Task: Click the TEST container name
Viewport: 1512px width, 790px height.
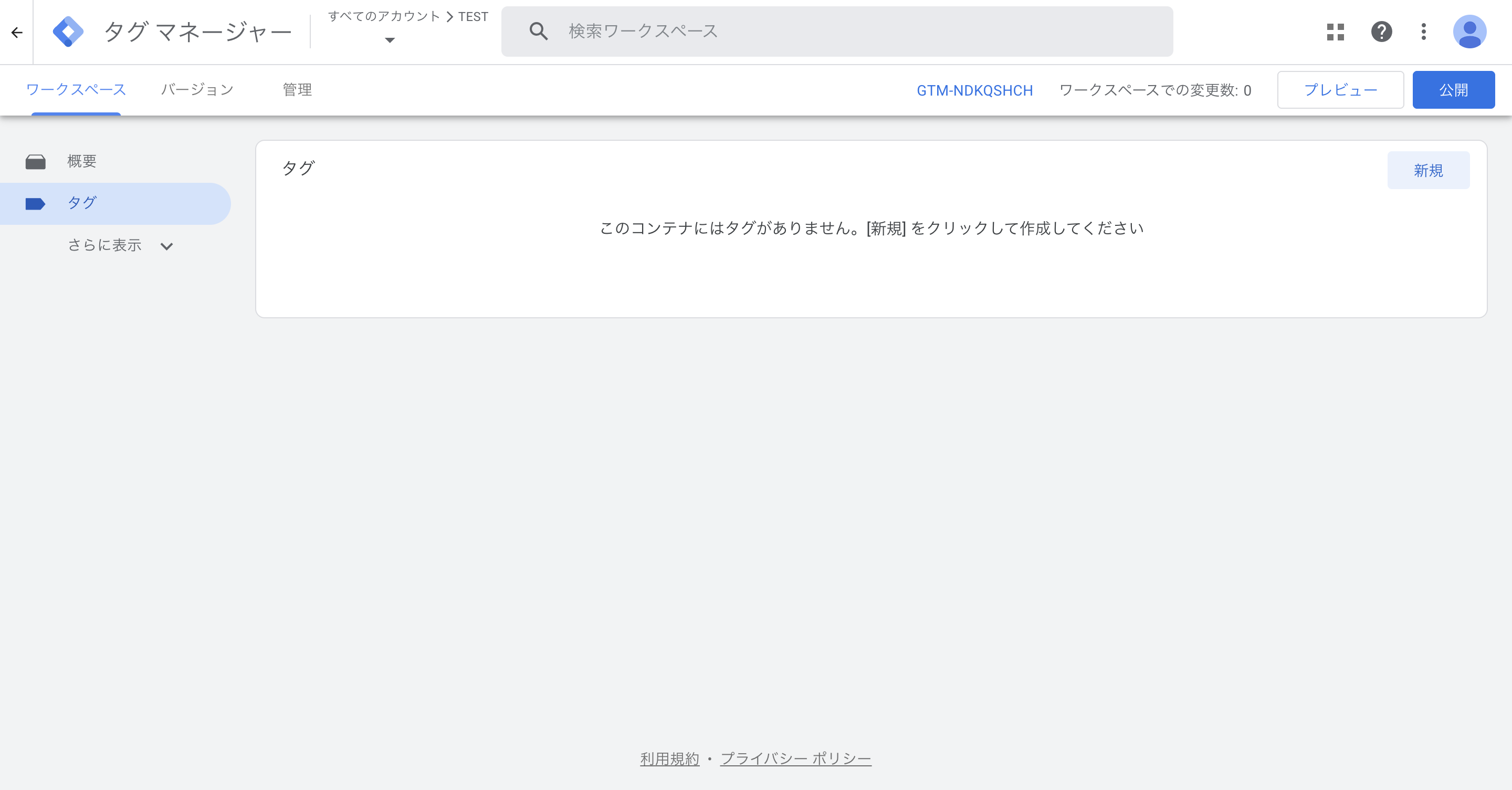Action: tap(473, 16)
